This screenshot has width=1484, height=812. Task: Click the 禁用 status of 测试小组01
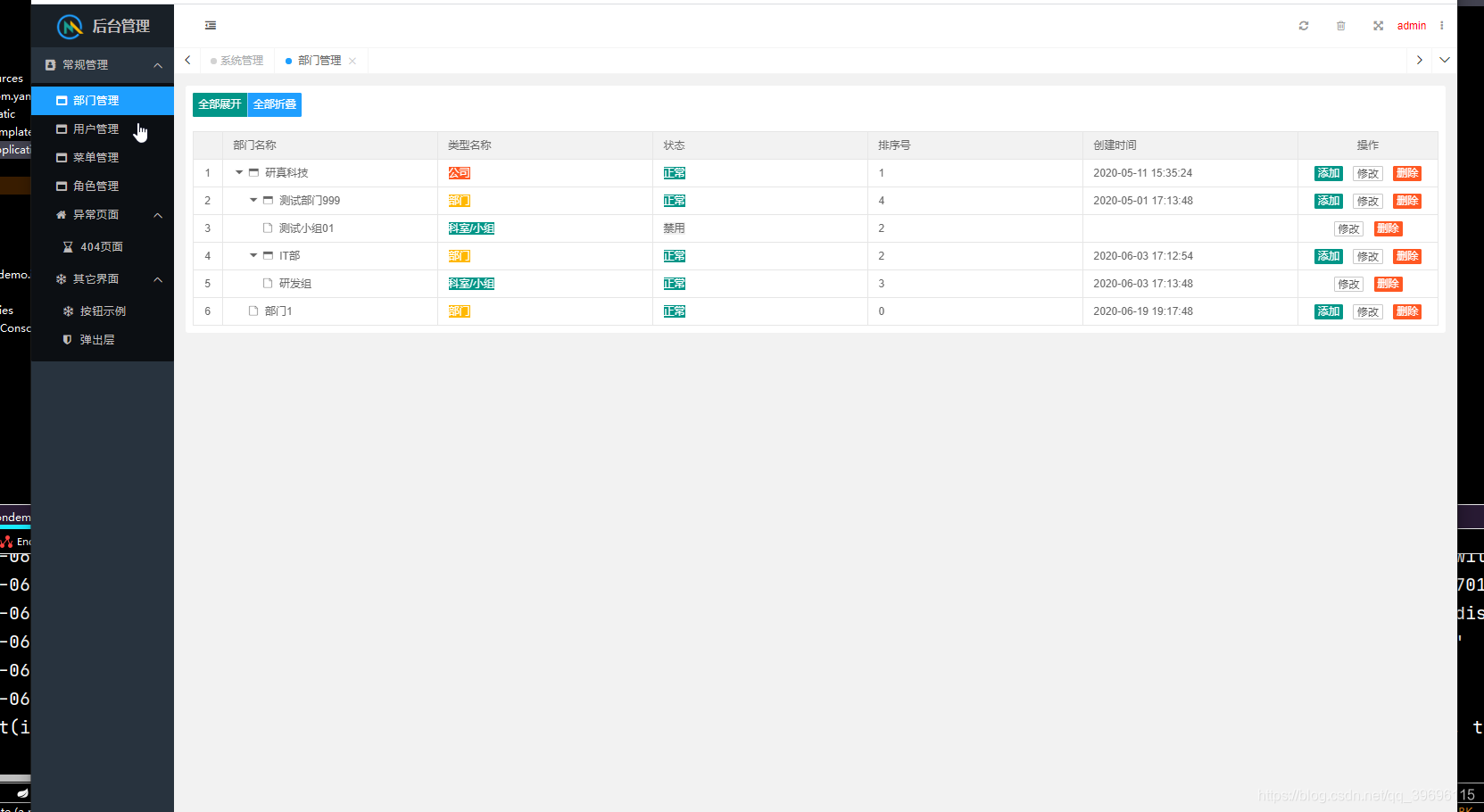pos(674,228)
